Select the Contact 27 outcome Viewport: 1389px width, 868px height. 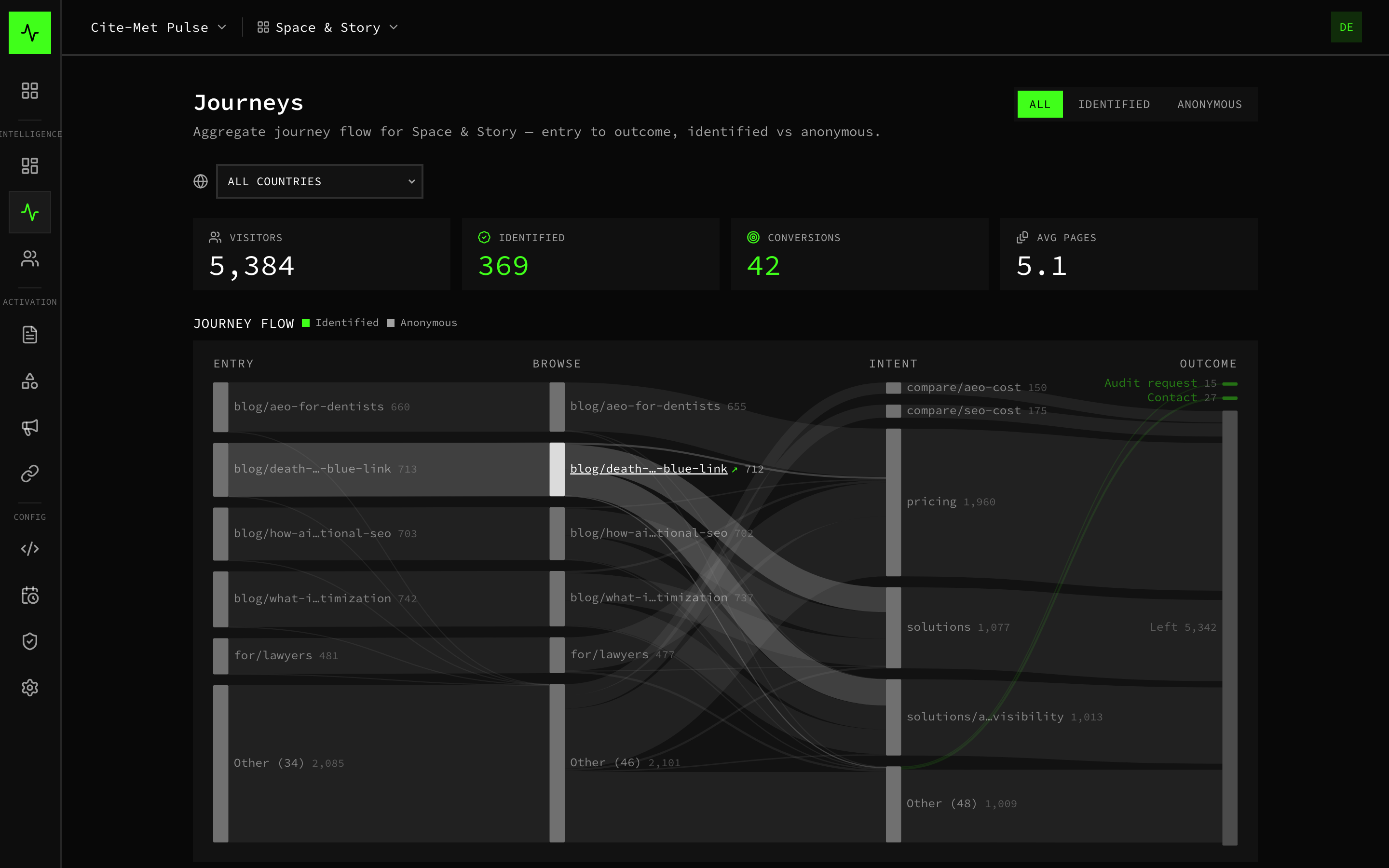(x=1229, y=398)
